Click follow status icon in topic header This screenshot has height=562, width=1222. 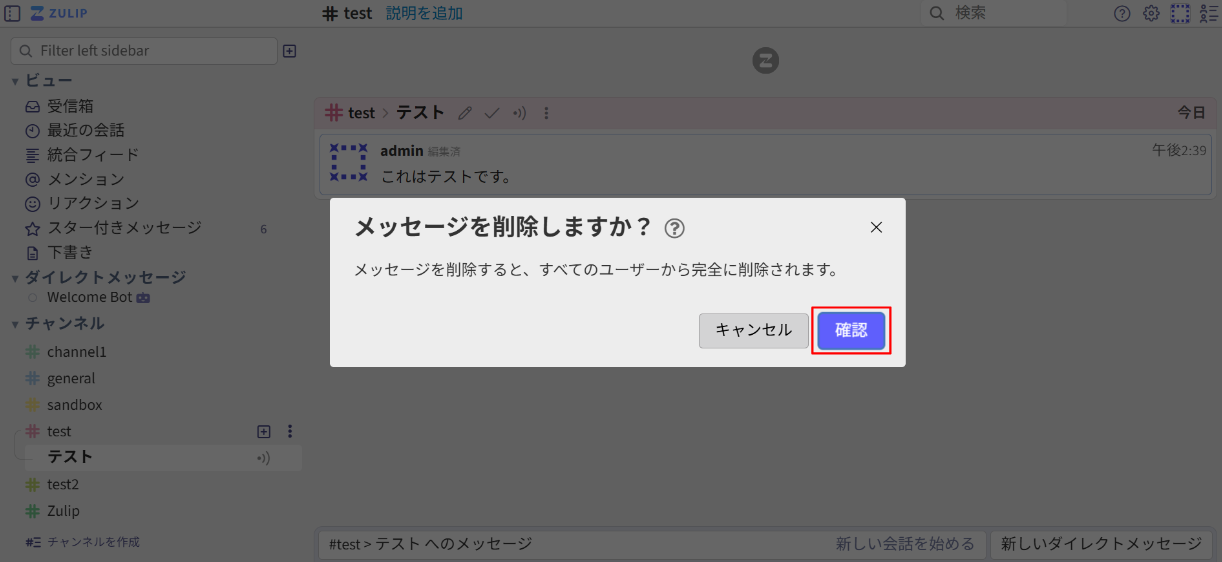tap(519, 113)
